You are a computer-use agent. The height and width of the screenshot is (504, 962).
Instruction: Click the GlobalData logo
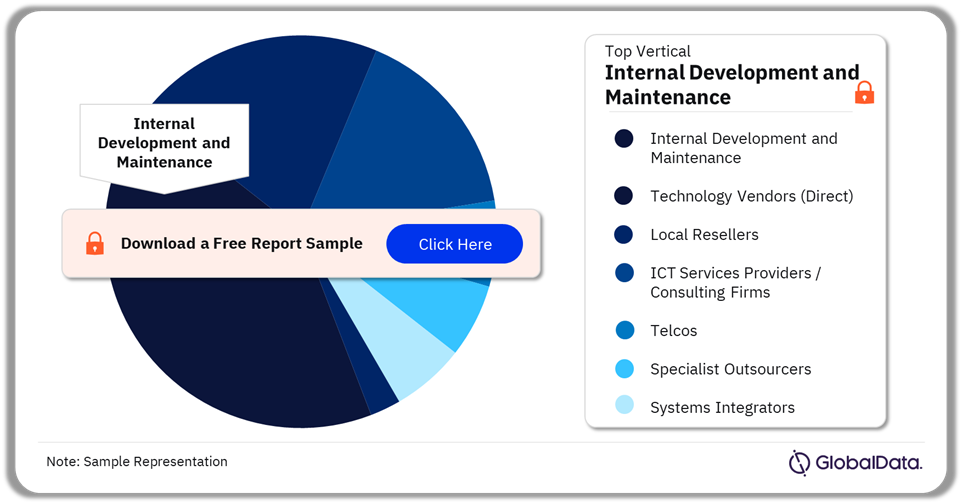click(855, 462)
